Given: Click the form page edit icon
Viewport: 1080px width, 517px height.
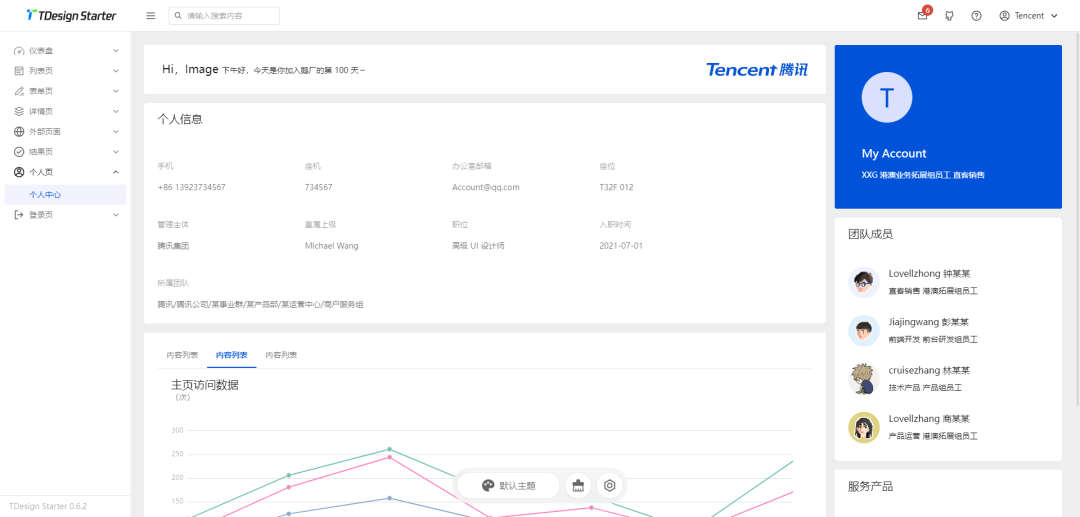Looking at the screenshot, I should (19, 91).
